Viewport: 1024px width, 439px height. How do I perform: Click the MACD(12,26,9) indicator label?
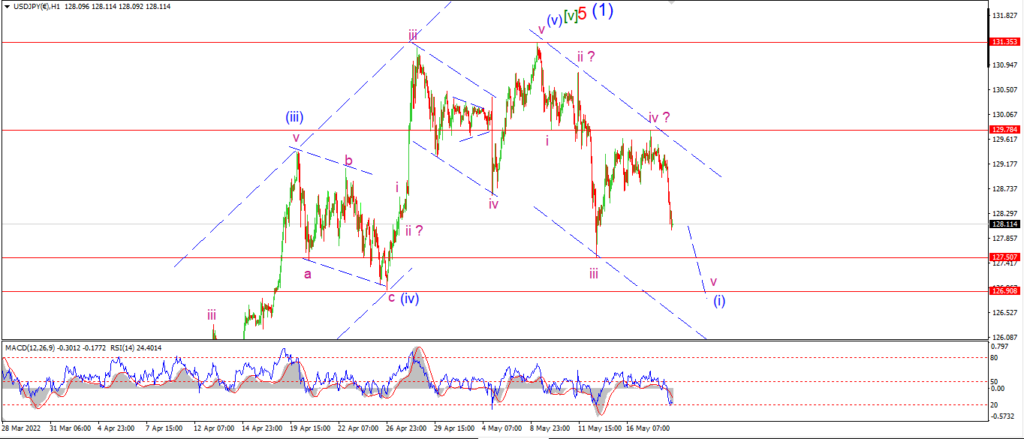(x=27, y=348)
